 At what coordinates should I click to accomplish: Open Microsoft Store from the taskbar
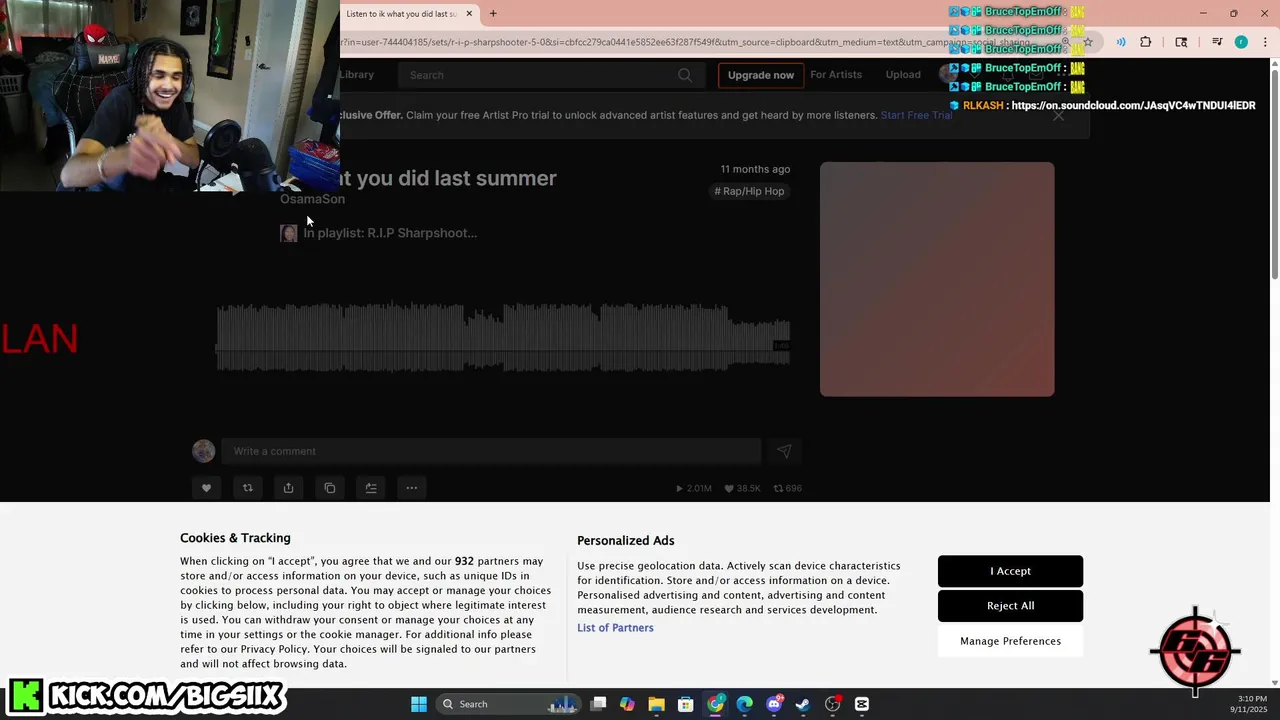pyautogui.click(x=686, y=704)
